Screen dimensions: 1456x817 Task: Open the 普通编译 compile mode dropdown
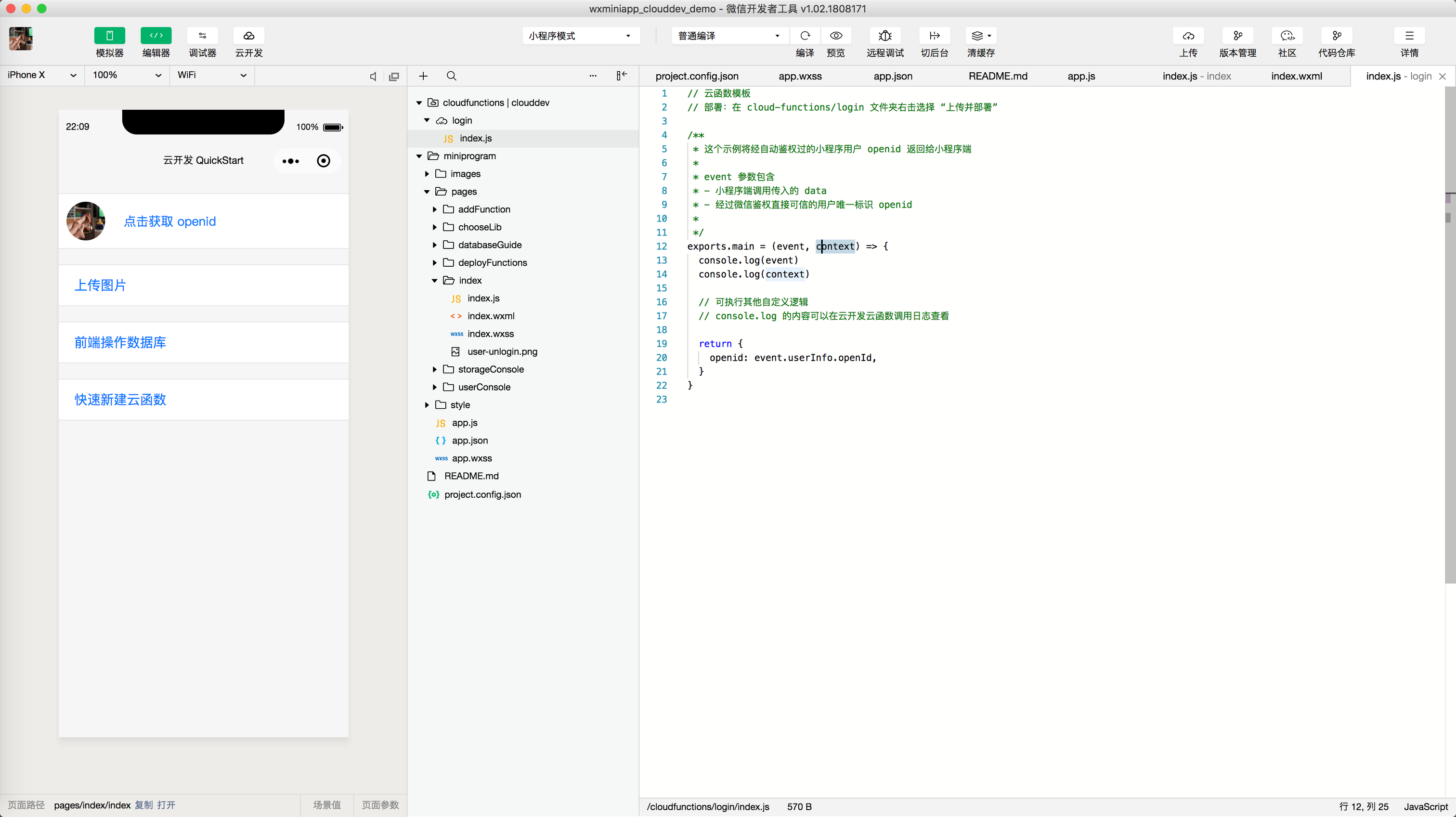[x=728, y=36]
